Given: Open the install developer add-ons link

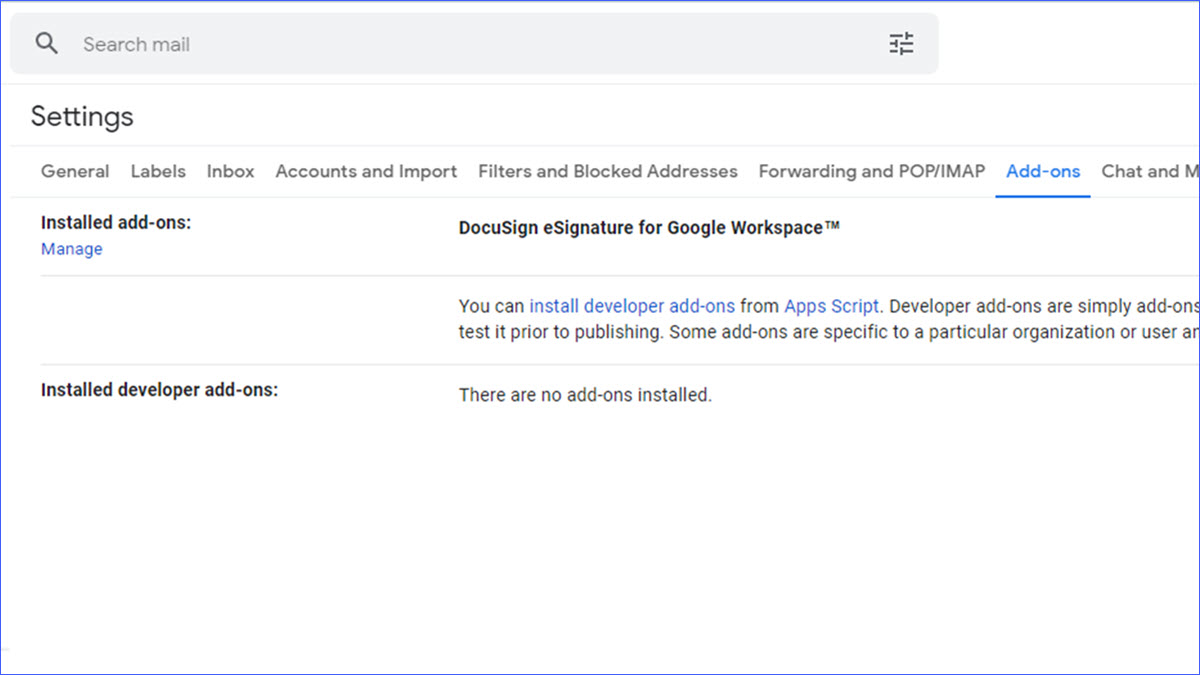Looking at the screenshot, I should tap(632, 306).
